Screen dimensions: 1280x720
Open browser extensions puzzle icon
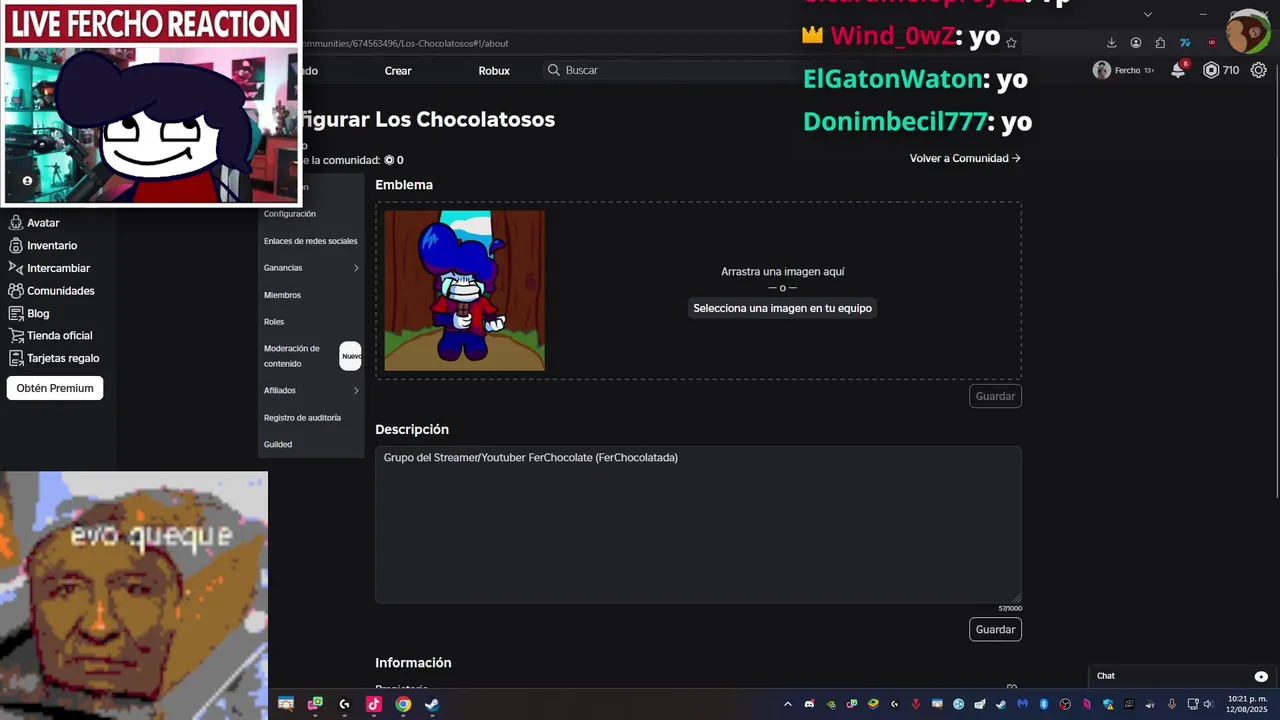(x=1160, y=42)
